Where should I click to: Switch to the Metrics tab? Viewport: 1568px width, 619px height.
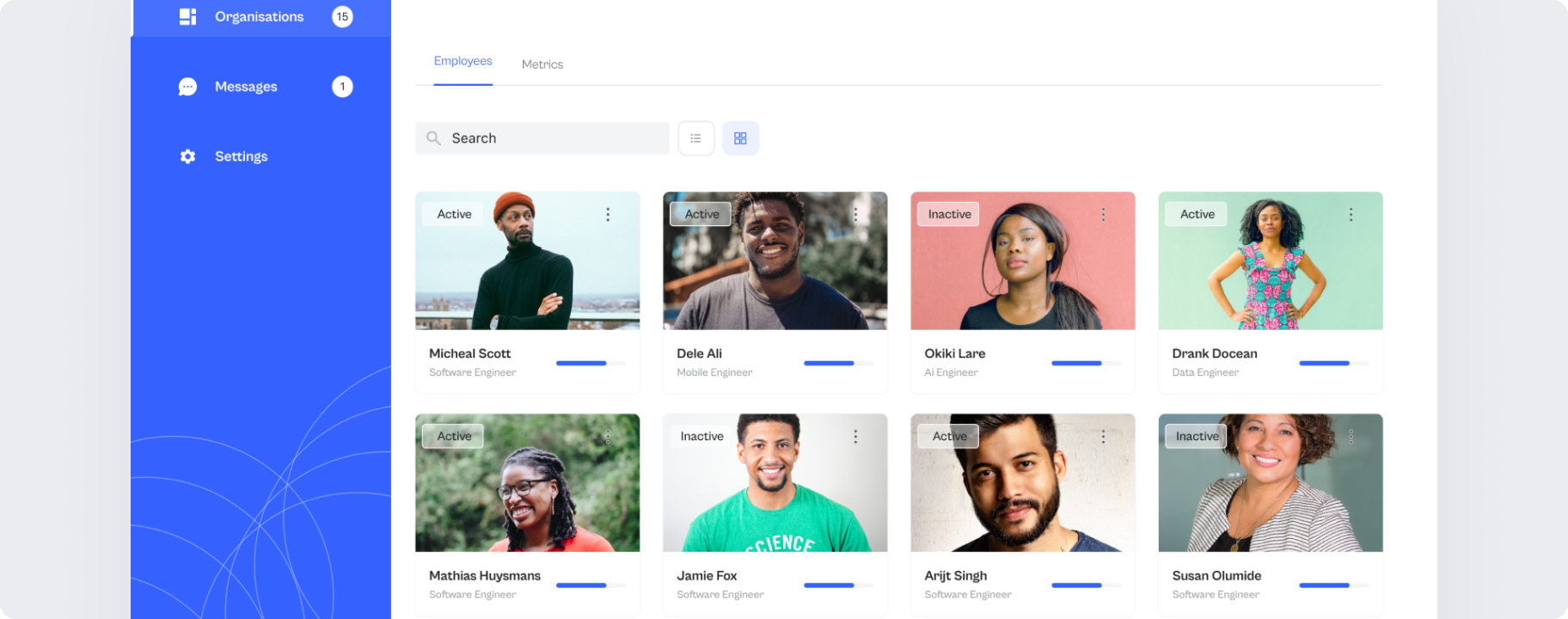point(542,64)
